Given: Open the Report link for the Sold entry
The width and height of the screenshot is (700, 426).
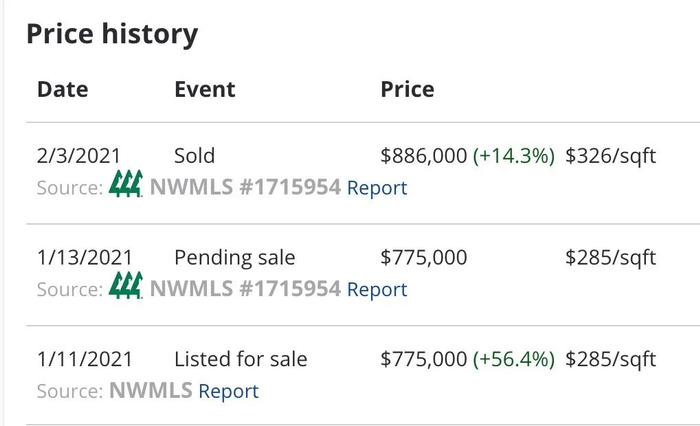Looking at the screenshot, I should (377, 188).
